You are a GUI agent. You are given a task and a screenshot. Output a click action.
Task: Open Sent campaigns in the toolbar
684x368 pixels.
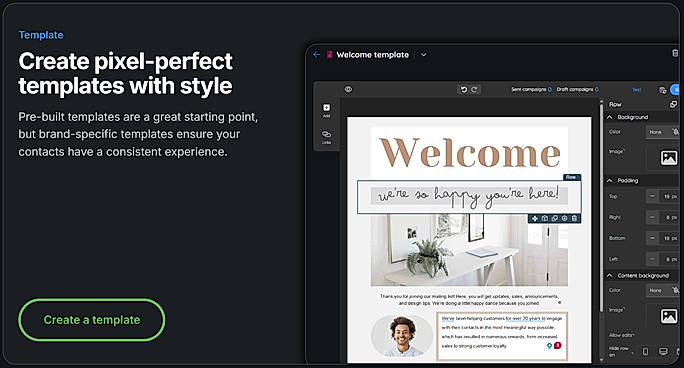click(x=531, y=89)
